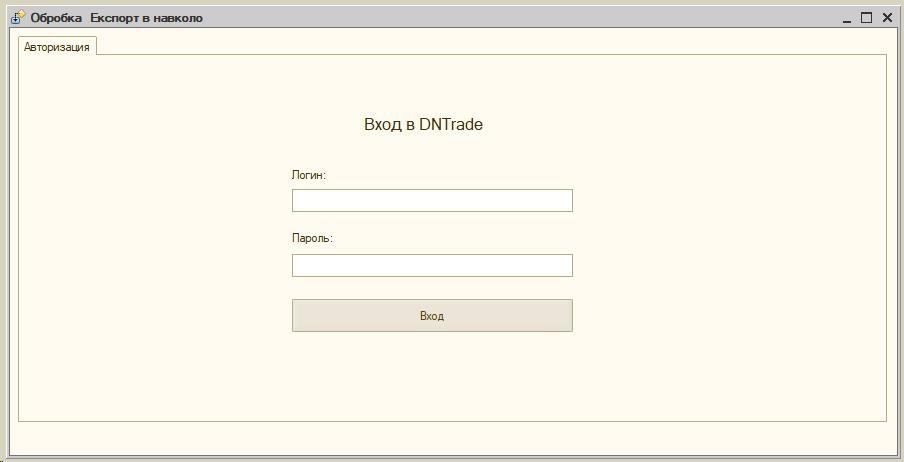Viewport: 904px width, 462px height.
Task: Click the 'Пароль:' label
Action: (x=312, y=238)
